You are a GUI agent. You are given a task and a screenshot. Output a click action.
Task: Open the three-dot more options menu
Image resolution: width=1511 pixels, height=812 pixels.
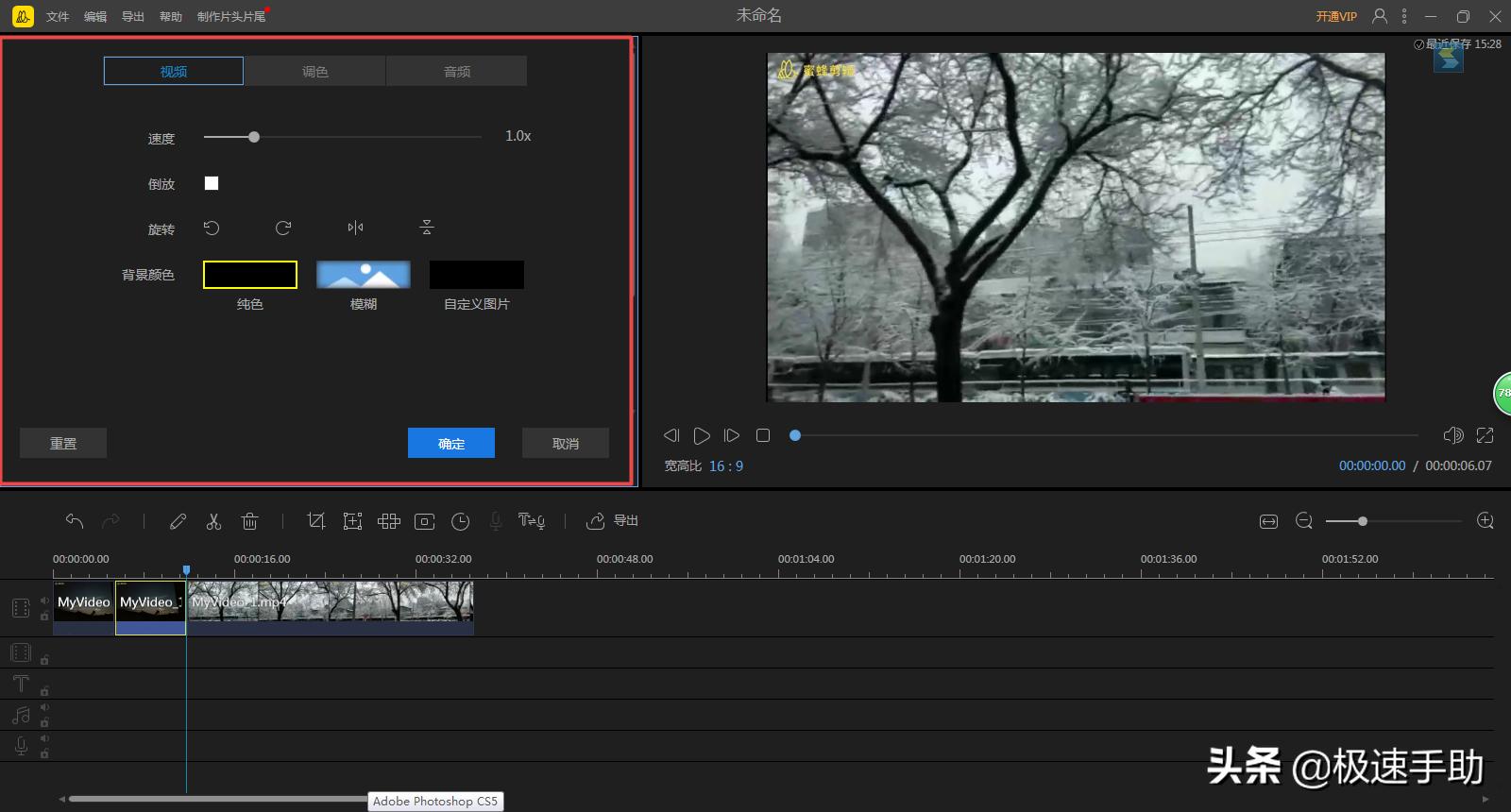1404,16
